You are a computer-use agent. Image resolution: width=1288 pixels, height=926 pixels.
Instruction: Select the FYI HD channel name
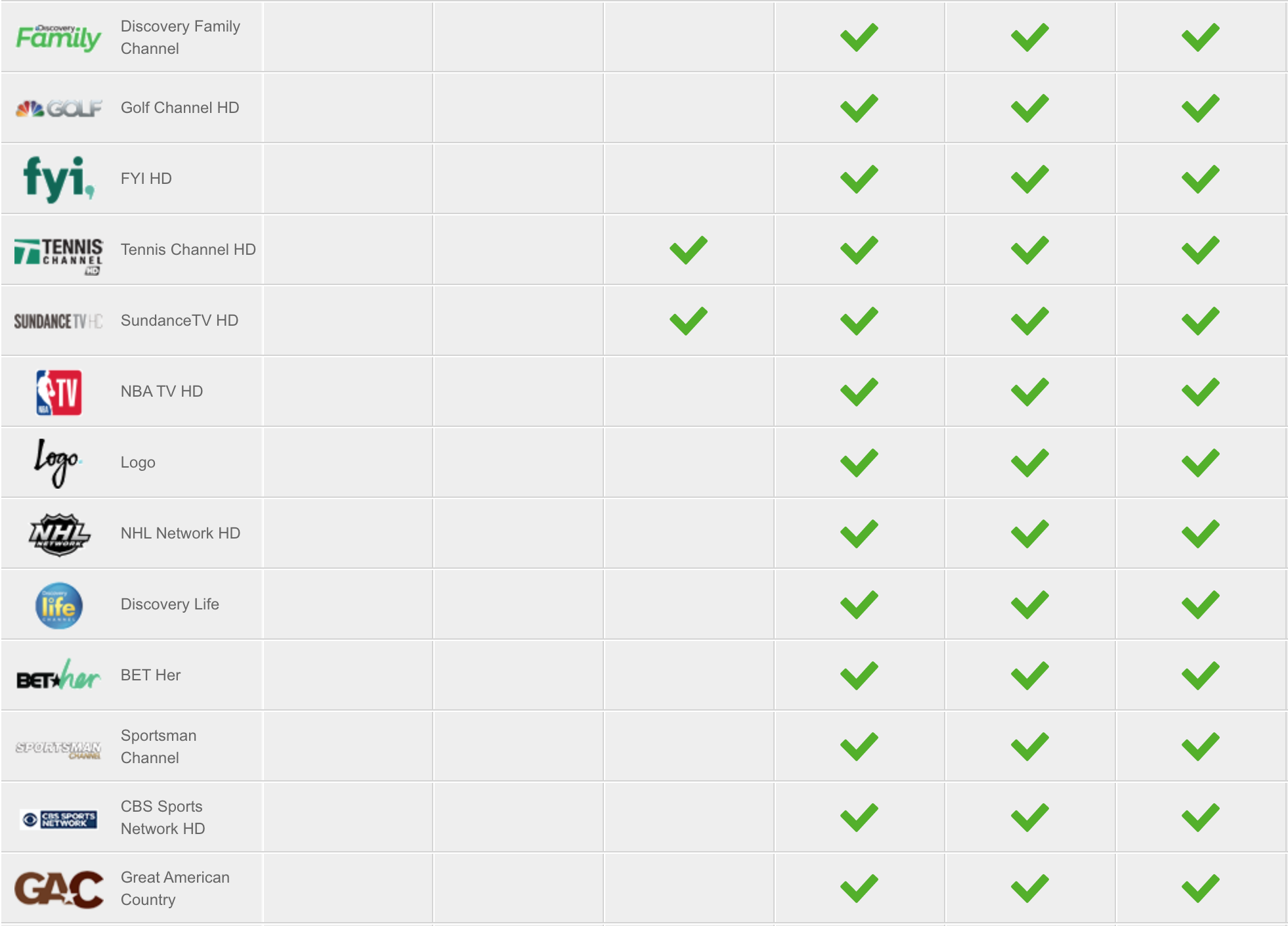coord(146,179)
